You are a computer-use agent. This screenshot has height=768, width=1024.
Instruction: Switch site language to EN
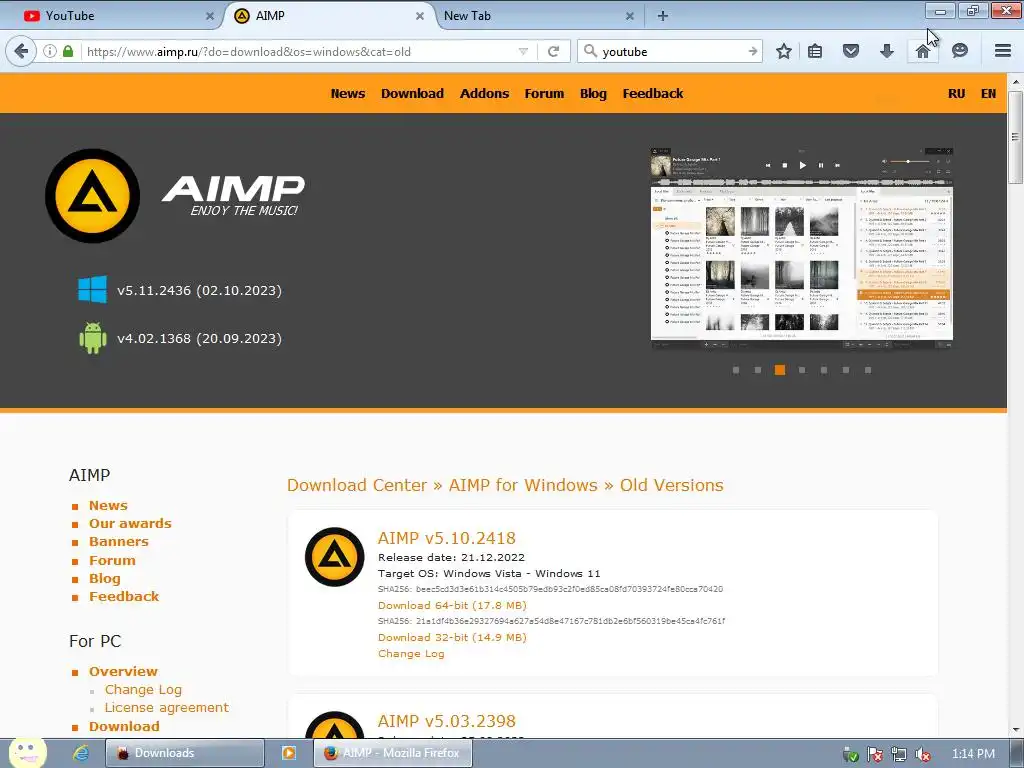point(988,93)
